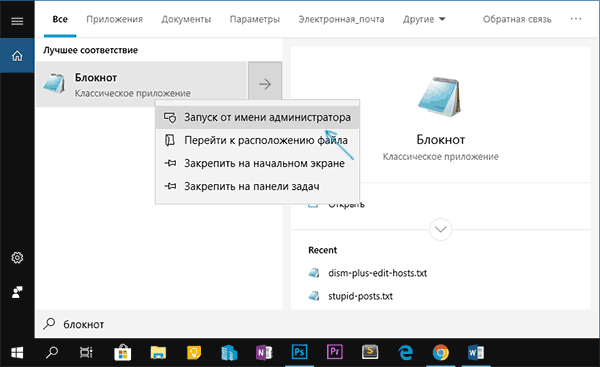Screen dimensions: 600x367
Task: Launch Premiere Pro from taskbar
Action: (334, 352)
